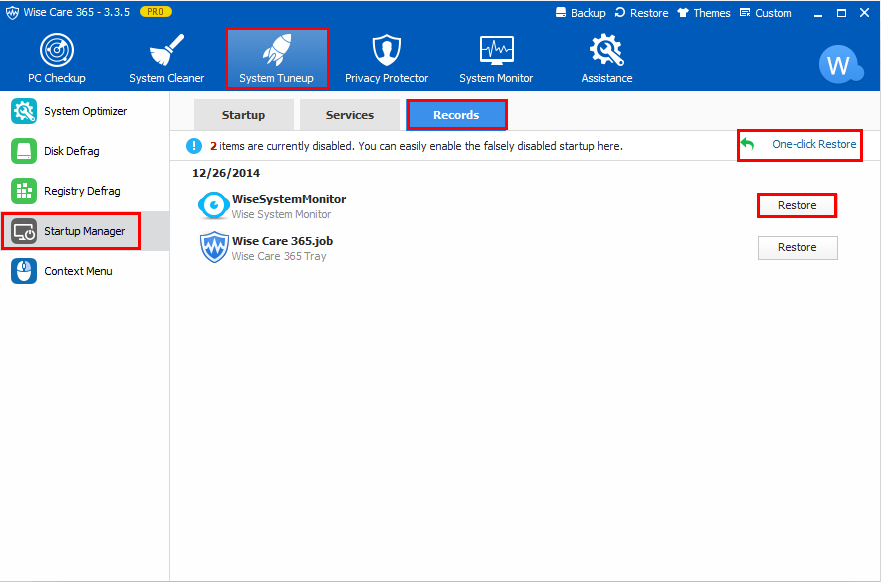Viewport: 881px width, 582px height.
Task: Select the 12/26/2014 date heading
Action: coord(226,173)
